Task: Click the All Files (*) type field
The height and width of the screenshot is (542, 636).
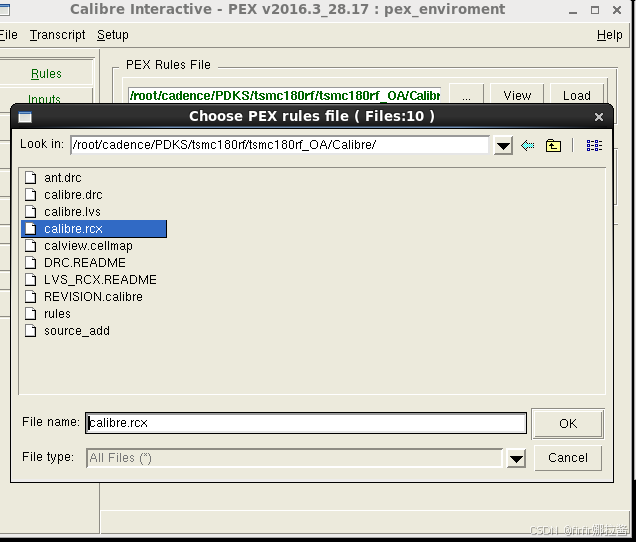Action: pyautogui.click(x=294, y=458)
